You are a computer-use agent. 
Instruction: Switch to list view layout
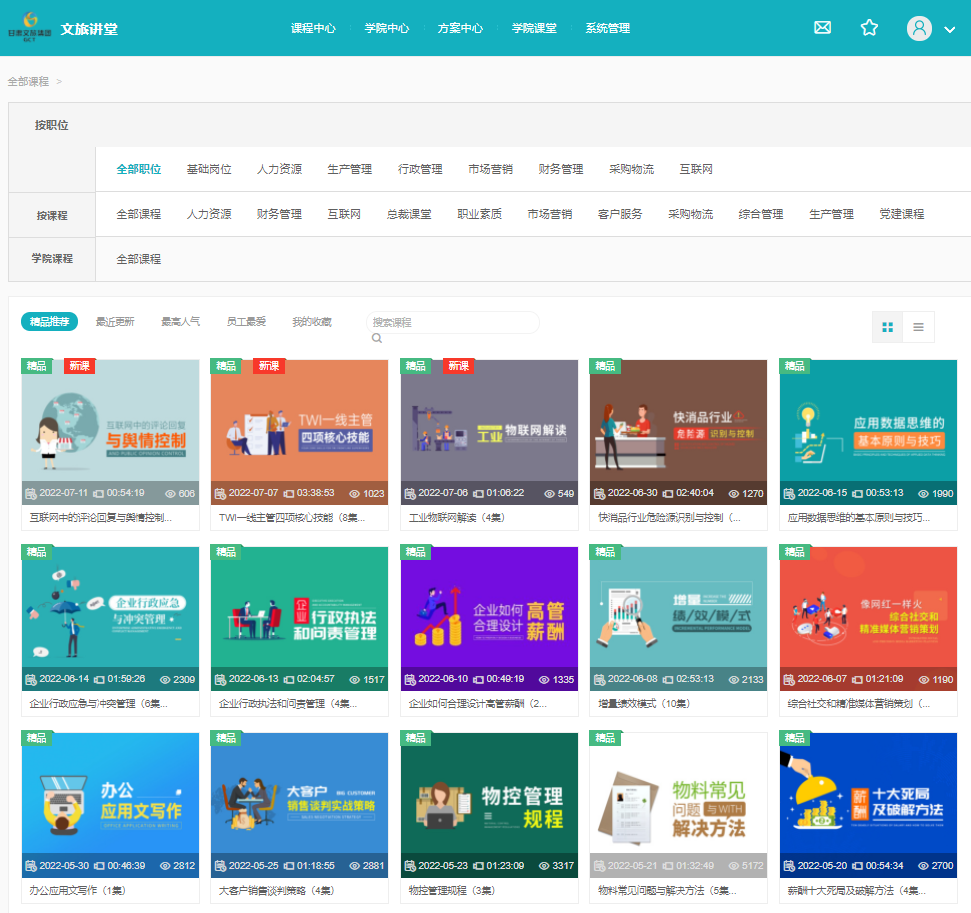click(918, 327)
